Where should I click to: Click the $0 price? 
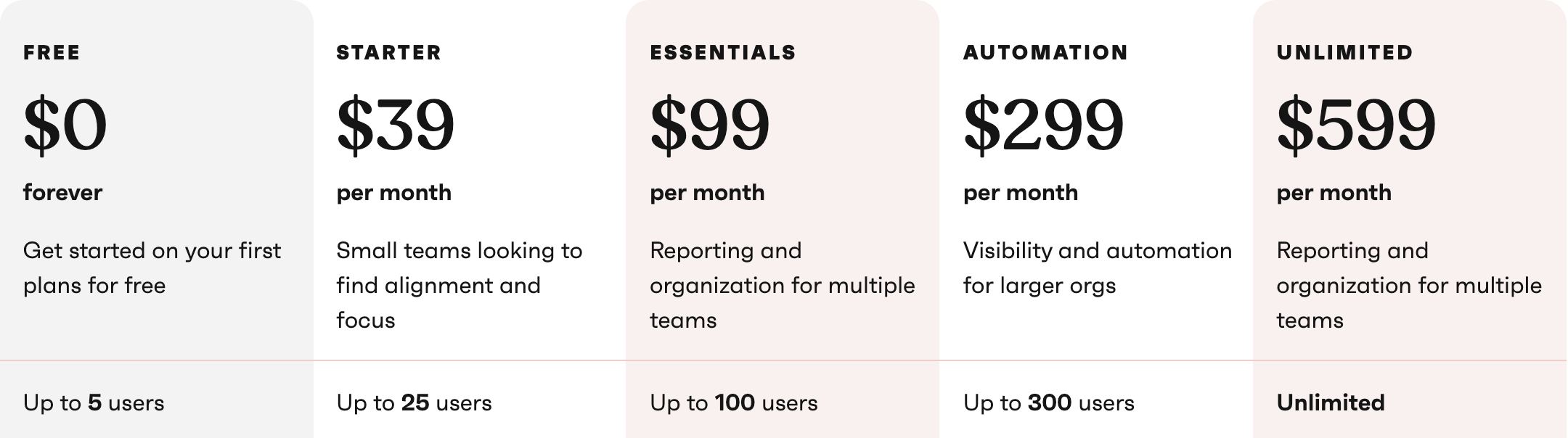click(65, 125)
